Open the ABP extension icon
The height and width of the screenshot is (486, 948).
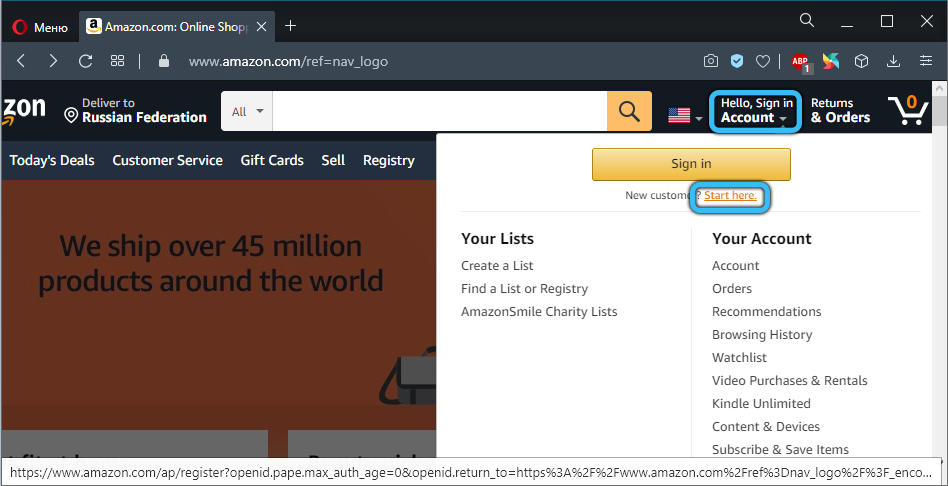tap(800, 61)
